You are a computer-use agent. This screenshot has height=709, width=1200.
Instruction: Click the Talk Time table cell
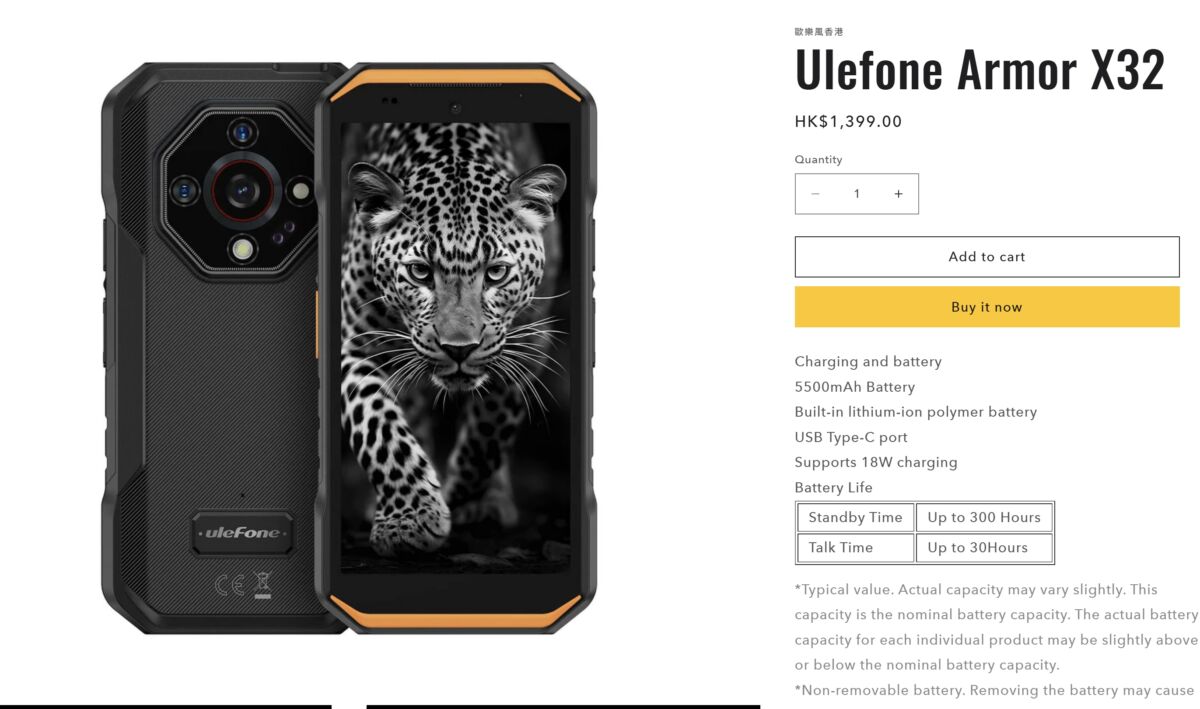[x=855, y=547]
